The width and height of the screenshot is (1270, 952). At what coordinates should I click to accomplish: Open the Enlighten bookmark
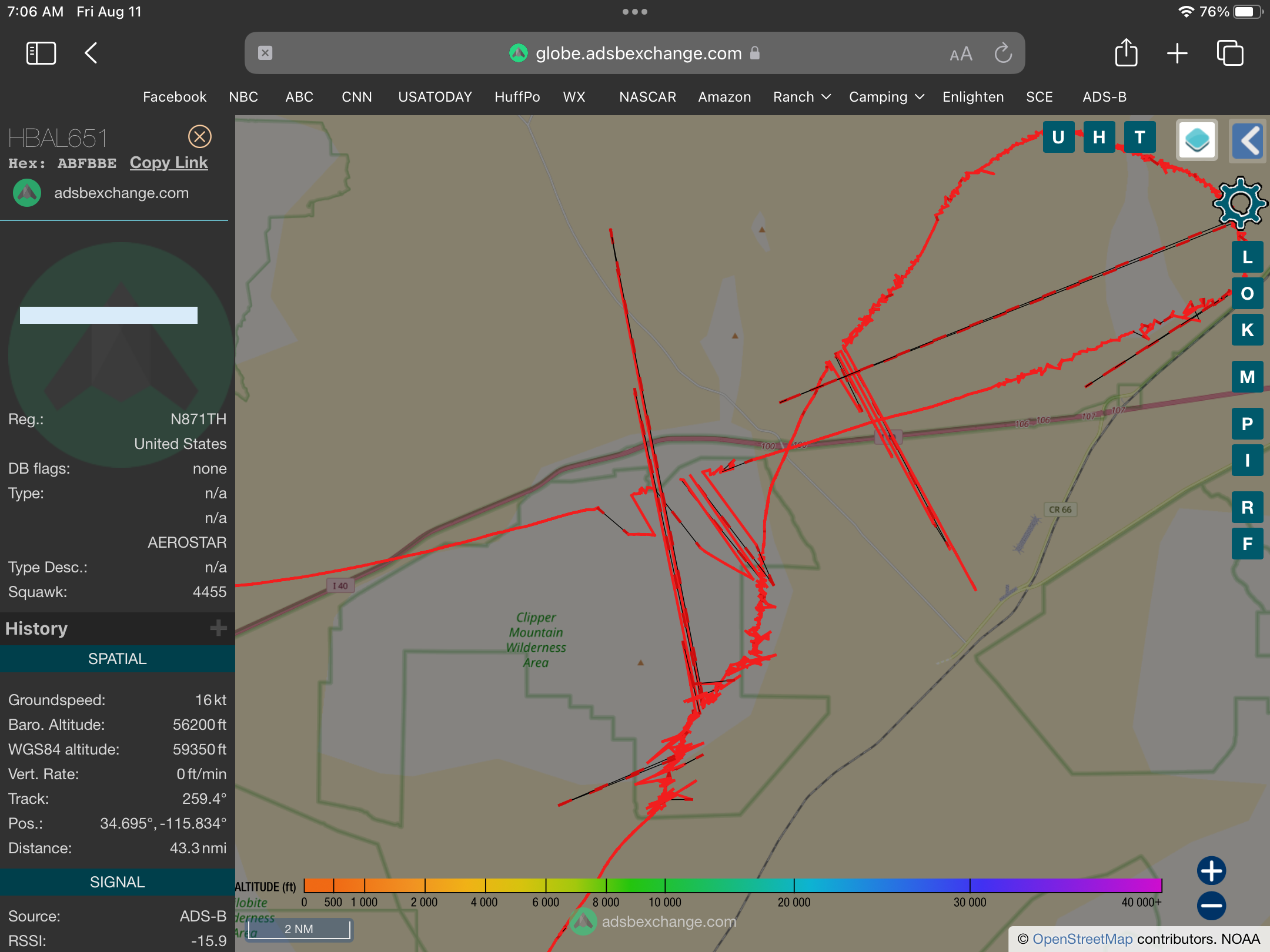pyautogui.click(x=973, y=97)
